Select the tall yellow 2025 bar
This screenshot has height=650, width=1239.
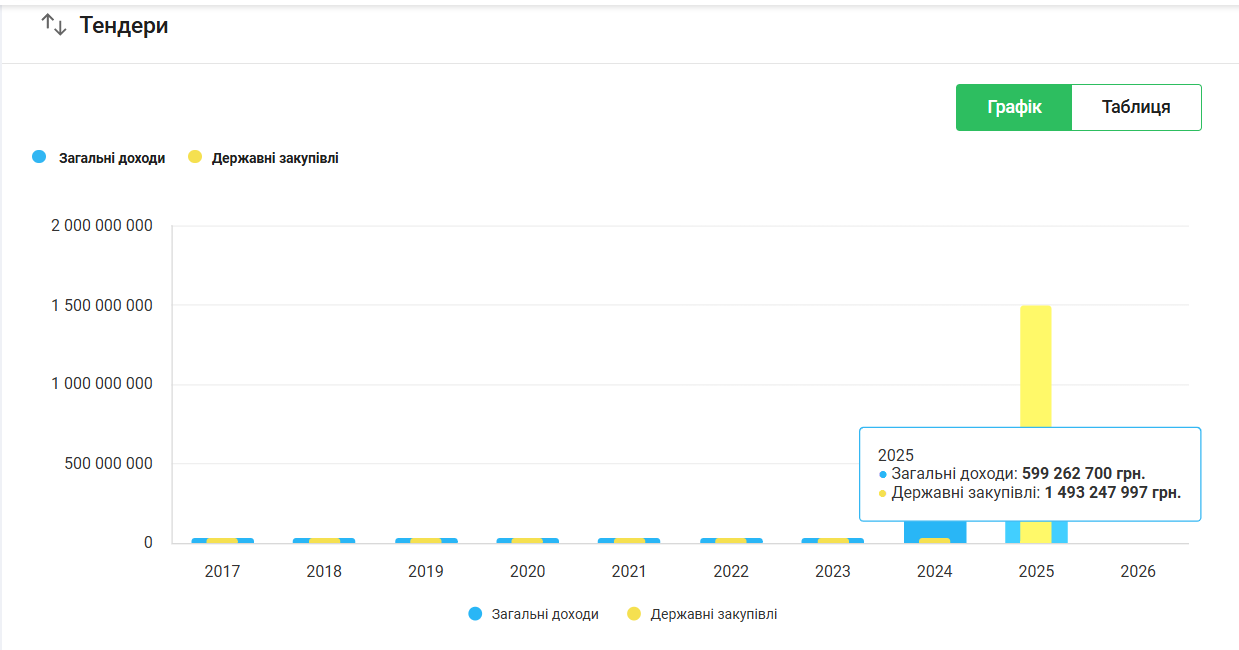(1036, 370)
